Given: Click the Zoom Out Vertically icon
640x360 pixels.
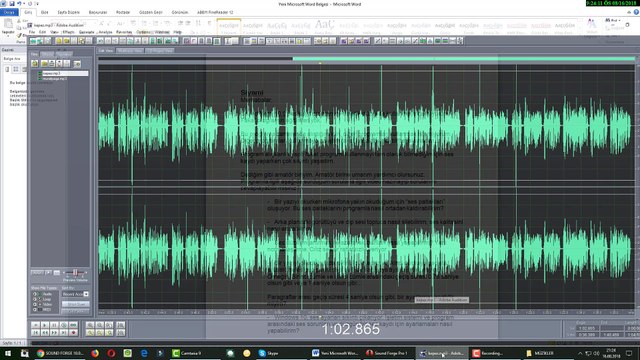Looking at the screenshot, I should [x=120, y=333].
